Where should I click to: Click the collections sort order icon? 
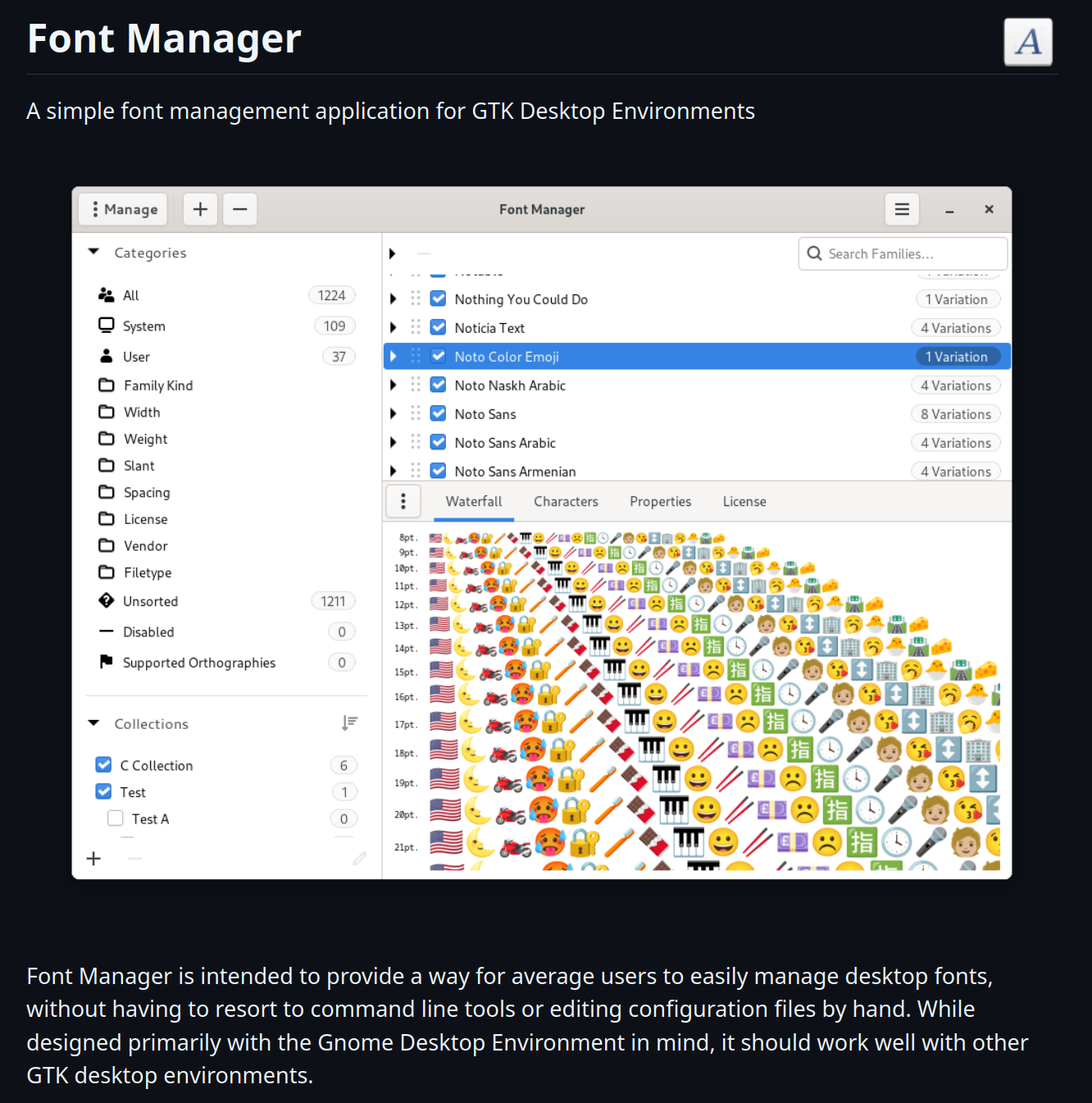[349, 722]
